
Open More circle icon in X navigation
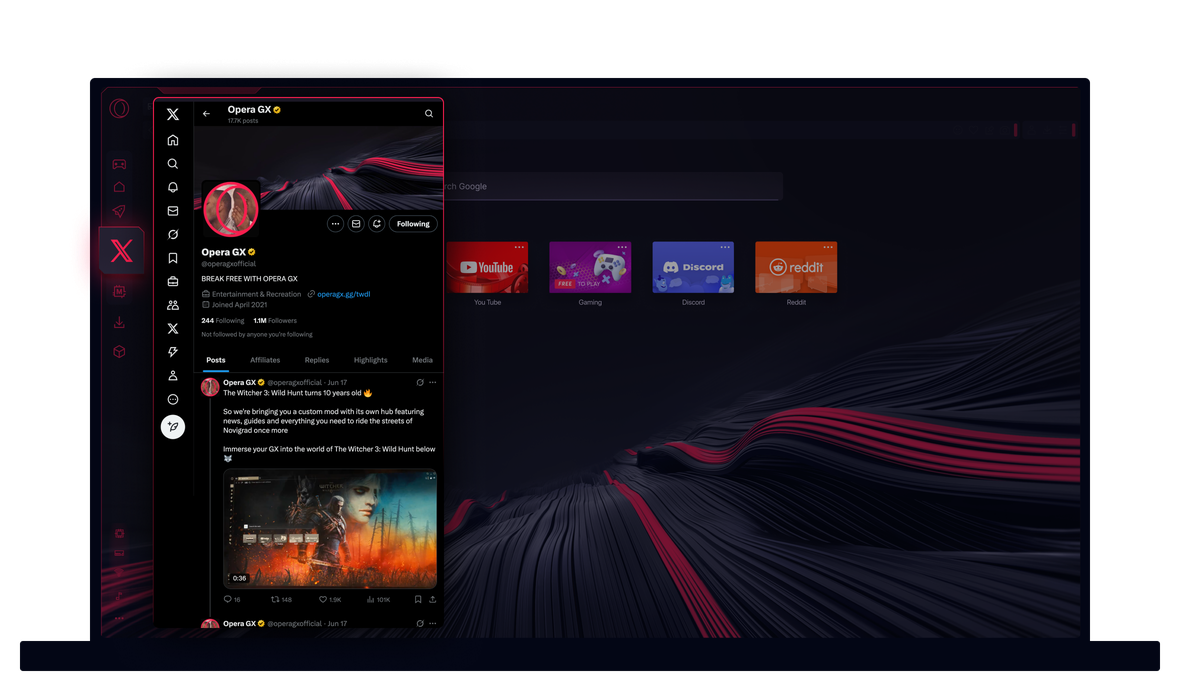pyautogui.click(x=172, y=399)
